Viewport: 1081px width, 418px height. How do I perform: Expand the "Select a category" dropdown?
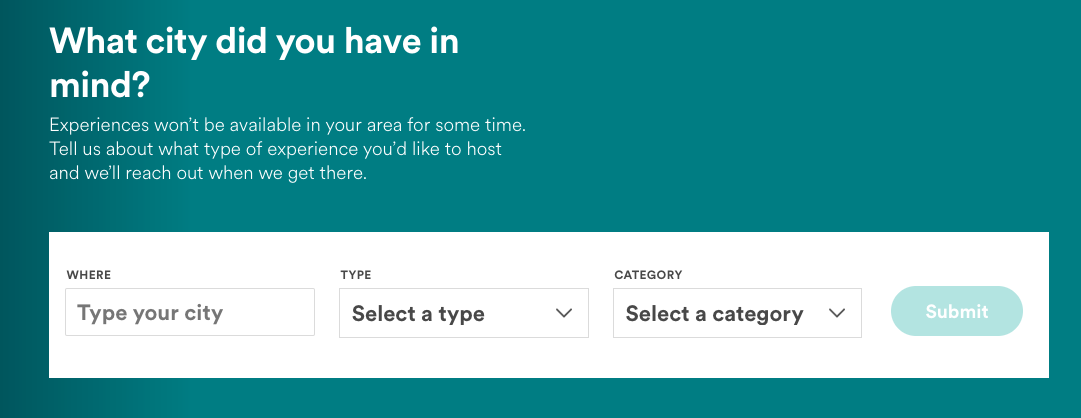[737, 313]
